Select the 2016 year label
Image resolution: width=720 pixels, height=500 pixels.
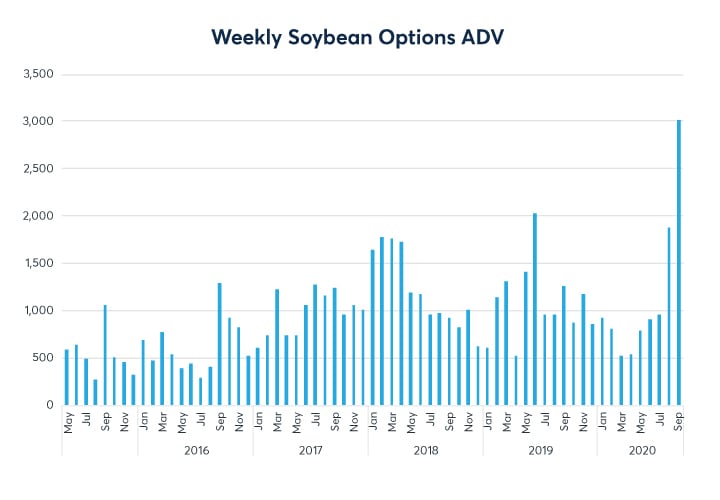[196, 450]
